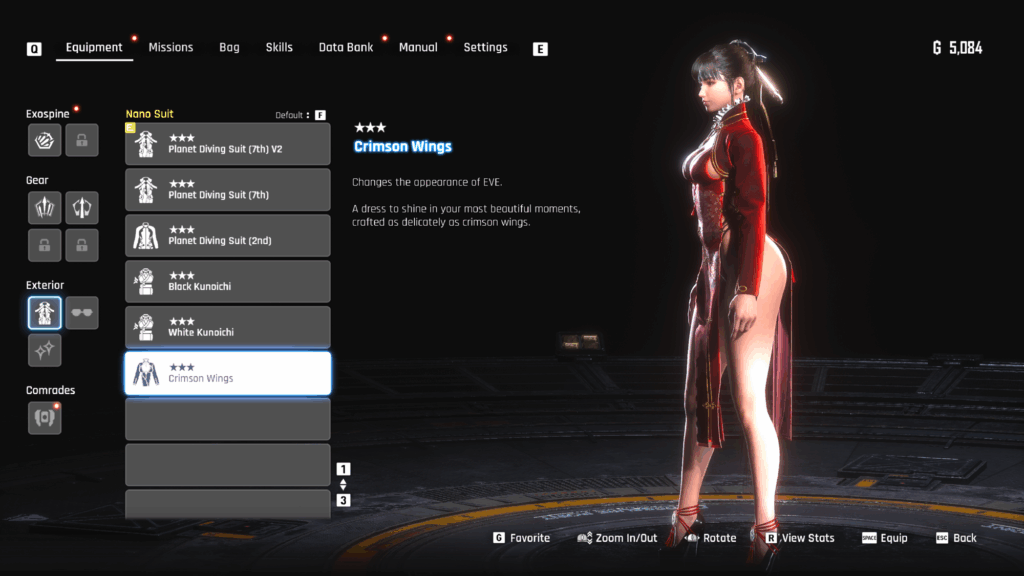Open the Bag tab
1024x576 pixels.
[x=229, y=48]
